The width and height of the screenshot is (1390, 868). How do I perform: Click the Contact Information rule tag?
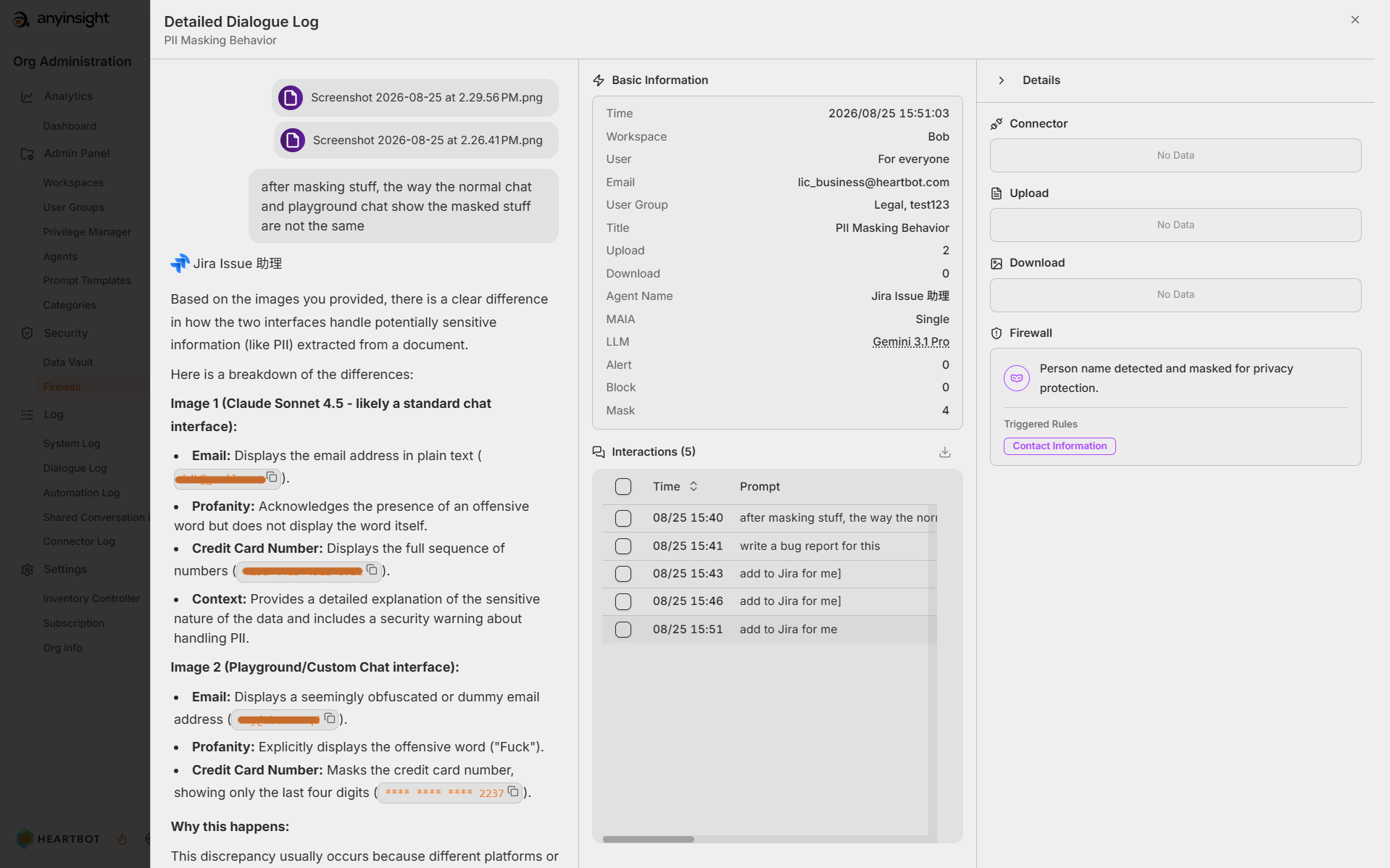[x=1060, y=446]
